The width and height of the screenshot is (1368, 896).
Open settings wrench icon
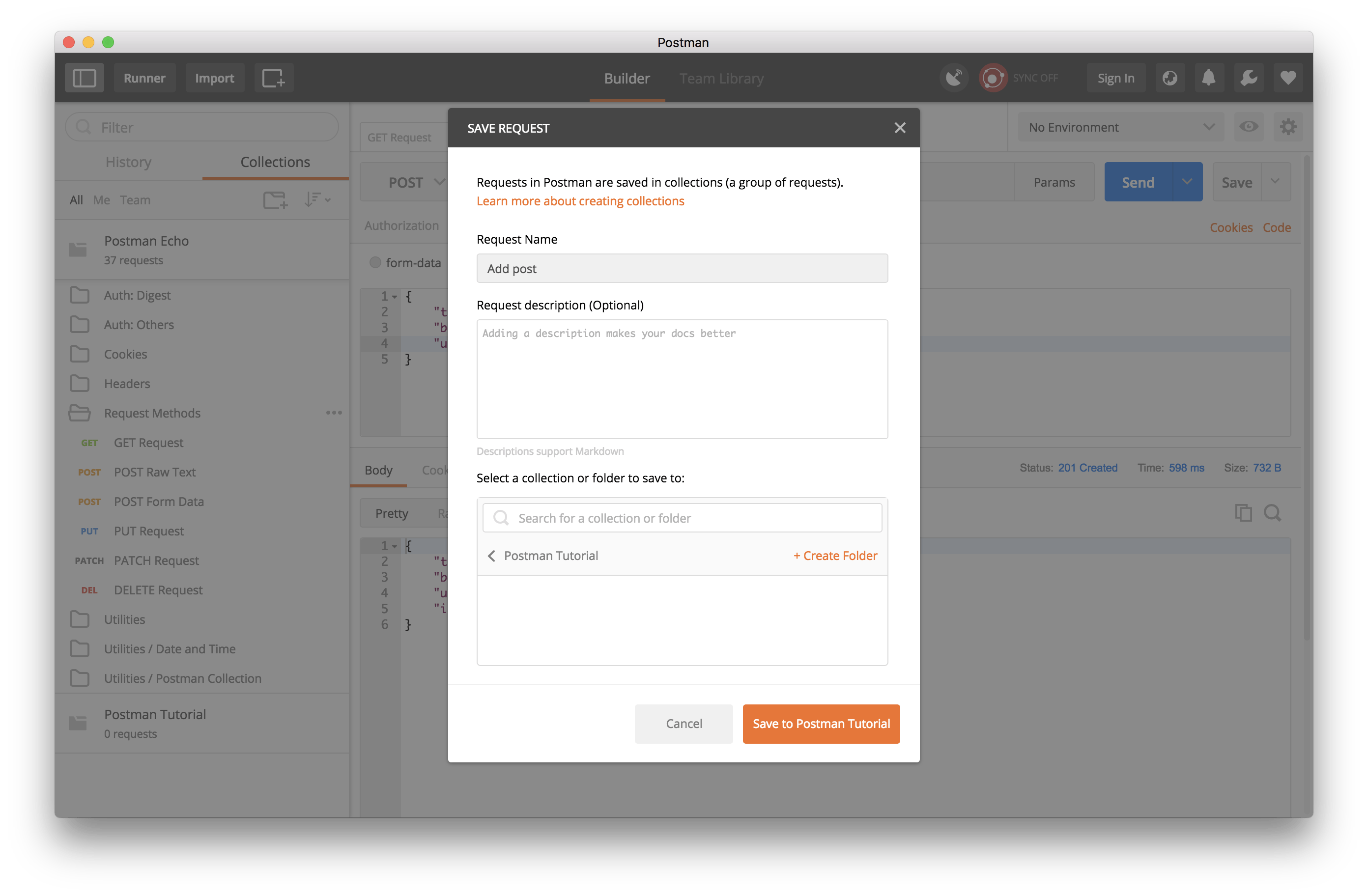click(x=1249, y=78)
